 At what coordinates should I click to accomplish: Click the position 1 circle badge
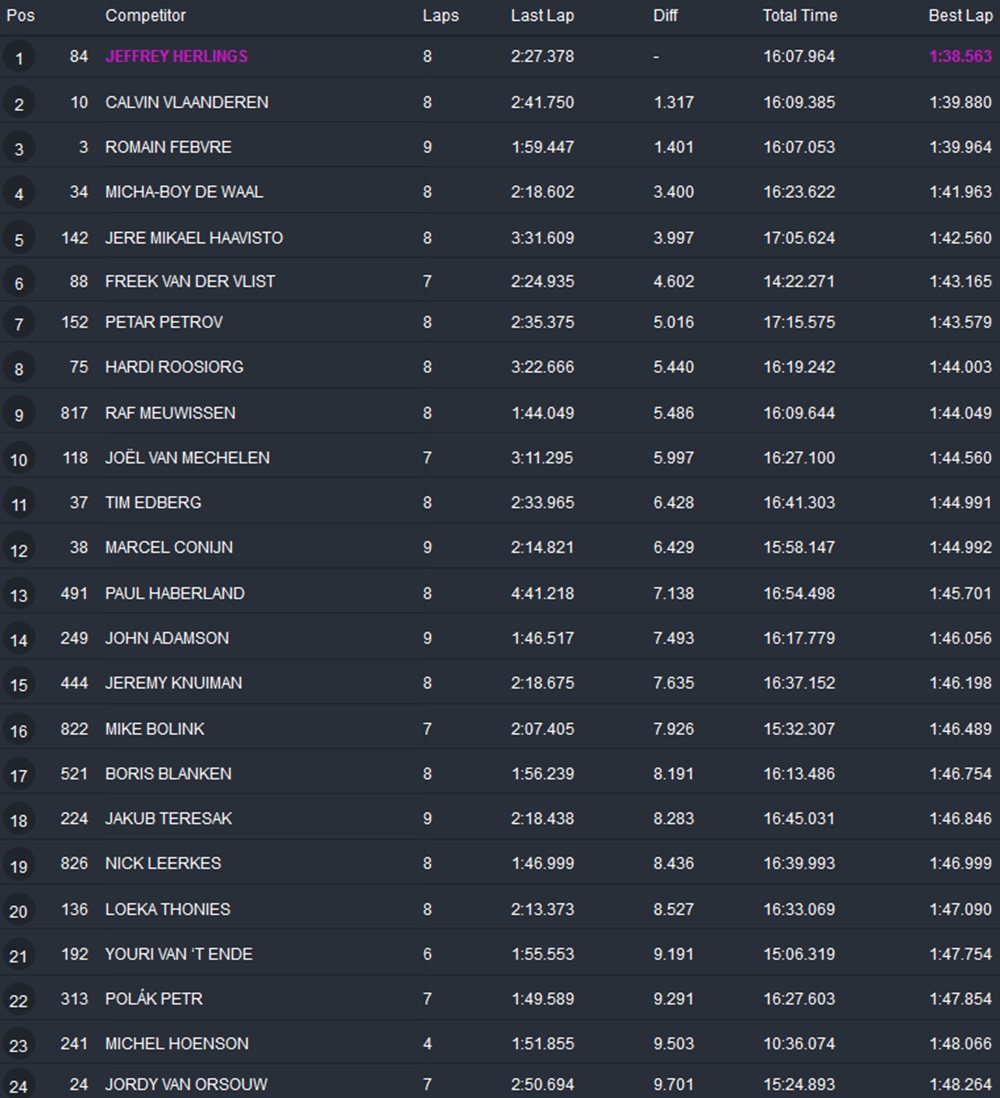coord(18,58)
